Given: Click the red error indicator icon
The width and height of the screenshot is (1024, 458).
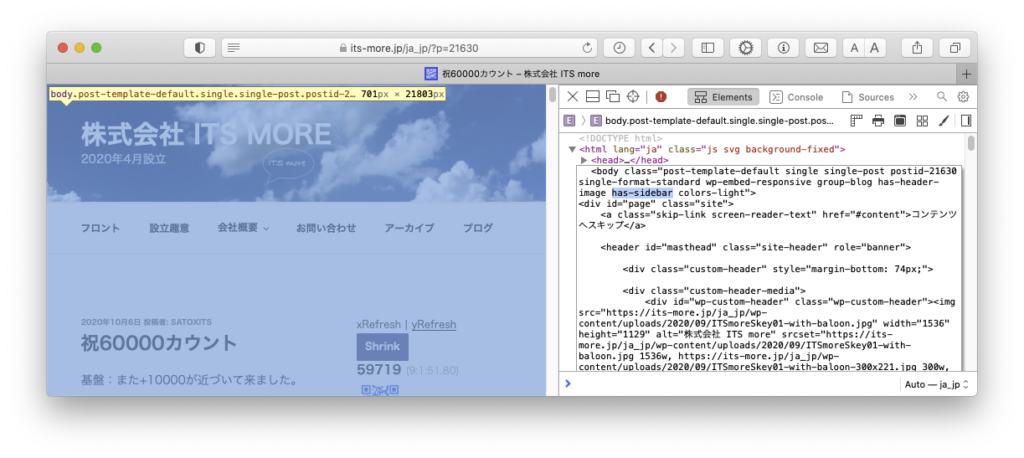Looking at the screenshot, I should tap(661, 97).
